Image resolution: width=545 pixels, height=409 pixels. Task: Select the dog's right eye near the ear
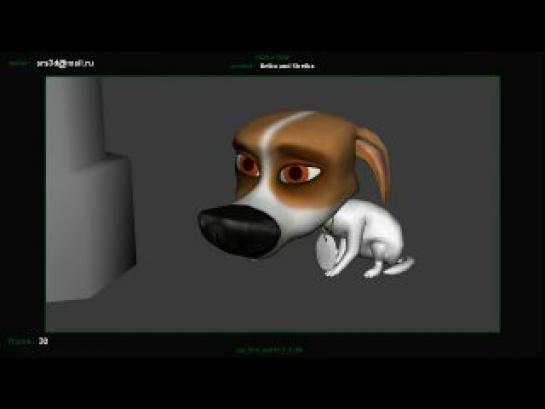pos(300,173)
